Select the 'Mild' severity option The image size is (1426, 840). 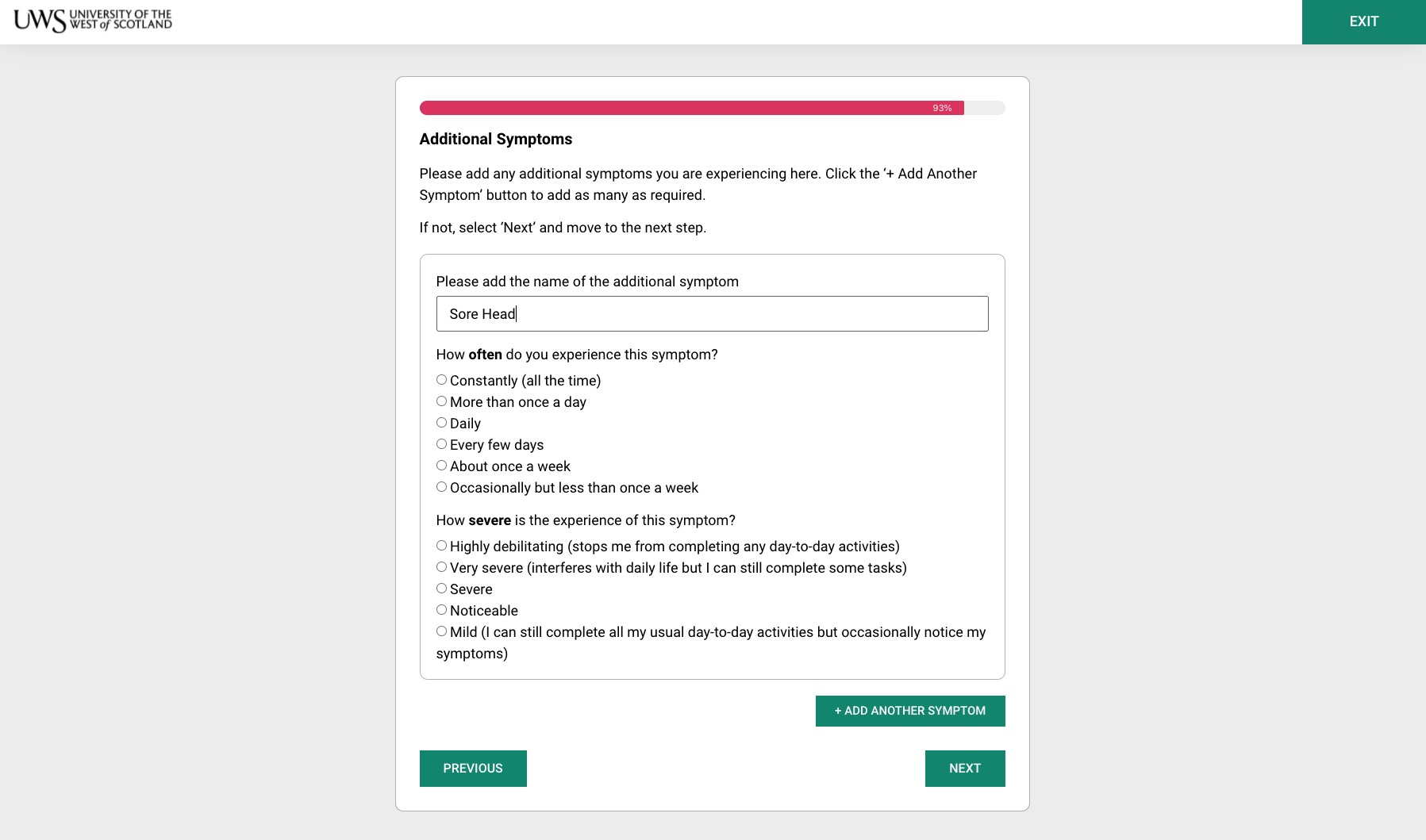pyautogui.click(x=441, y=631)
